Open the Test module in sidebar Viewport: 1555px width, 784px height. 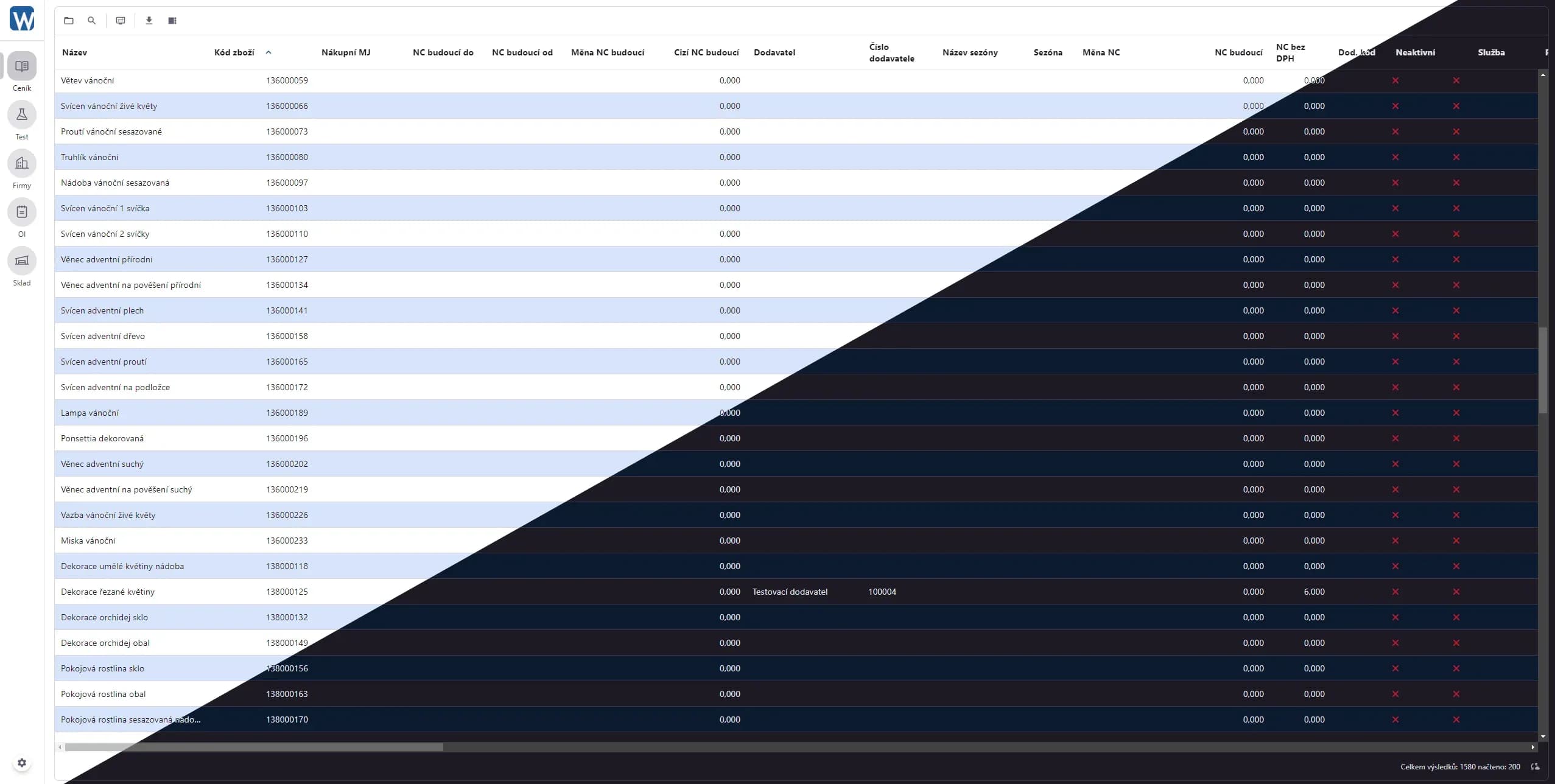pos(22,114)
